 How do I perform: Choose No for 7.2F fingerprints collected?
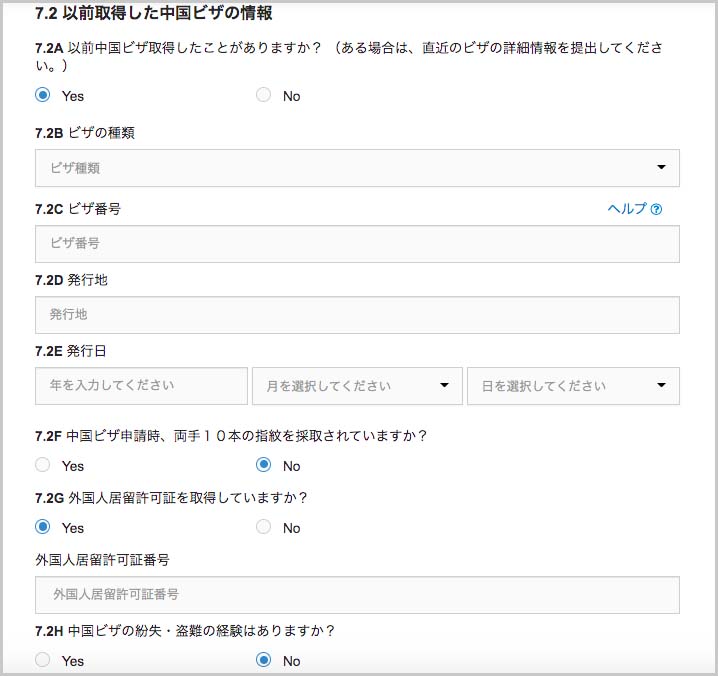[263, 465]
